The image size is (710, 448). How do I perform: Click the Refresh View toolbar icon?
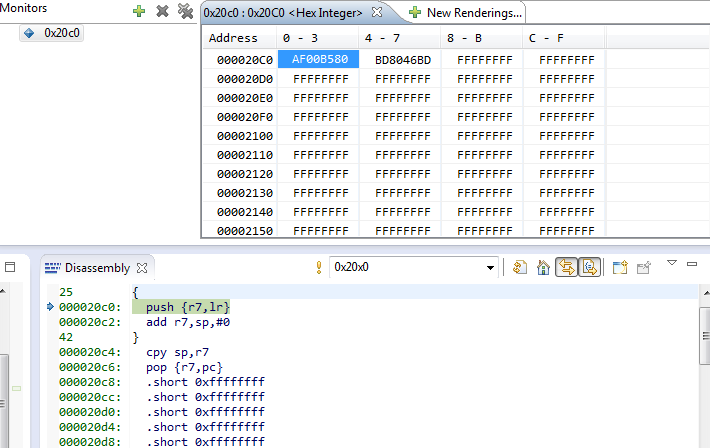click(520, 267)
